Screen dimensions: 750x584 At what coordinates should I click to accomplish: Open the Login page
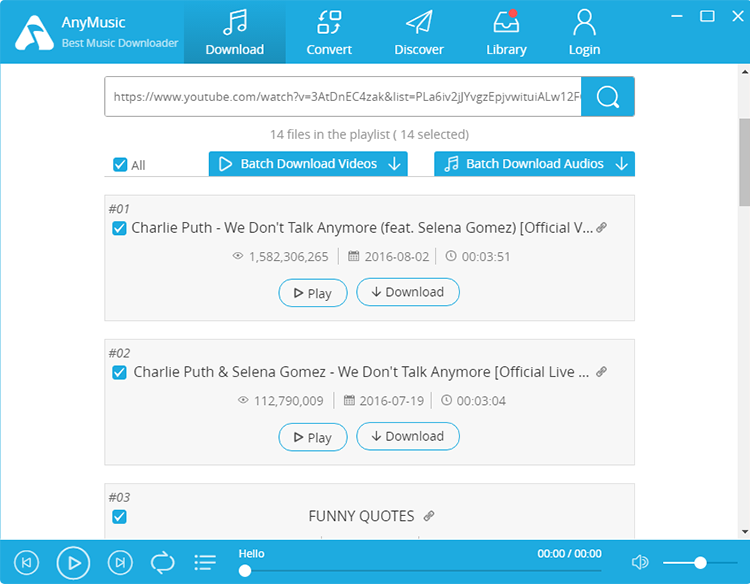pos(584,32)
